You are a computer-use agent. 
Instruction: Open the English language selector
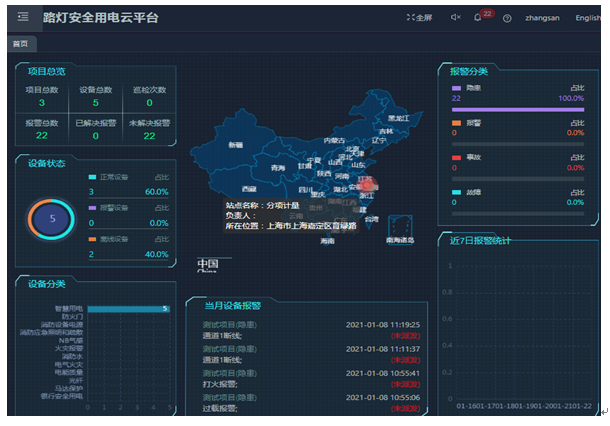(588, 18)
